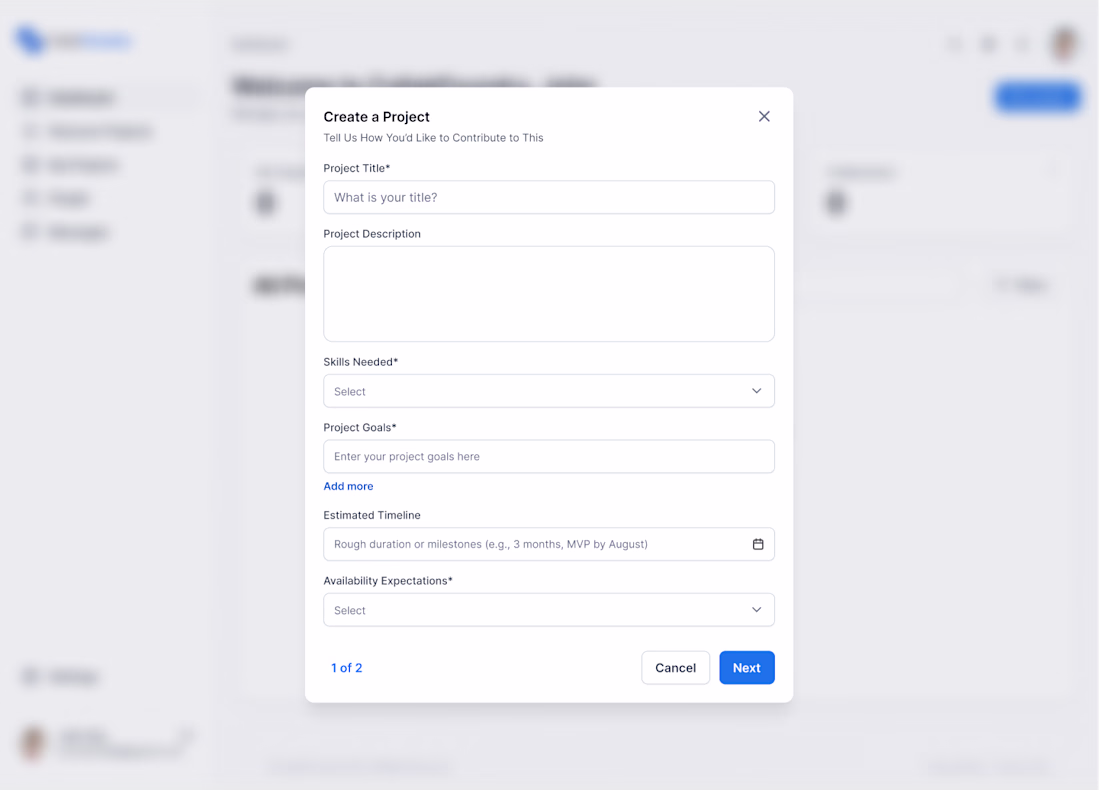Image resolution: width=1100 pixels, height=790 pixels.
Task: Open the user avatar in top-right header
Action: [x=1064, y=44]
